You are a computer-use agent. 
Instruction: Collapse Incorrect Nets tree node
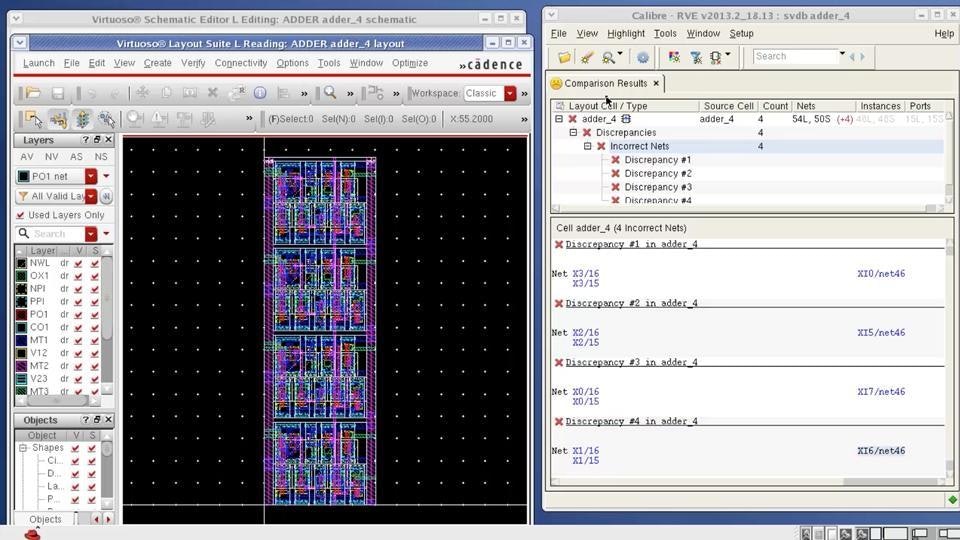[587, 146]
